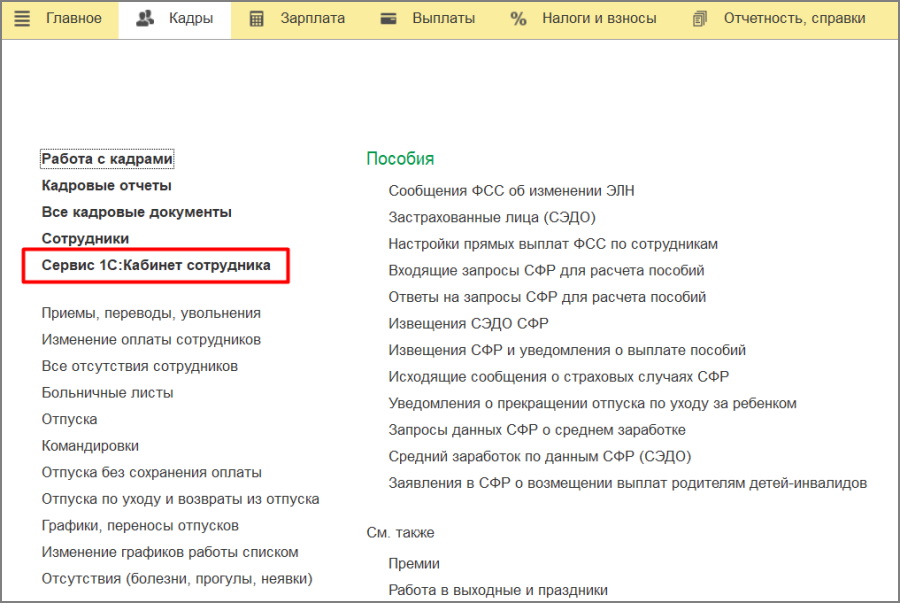Screen dimensions: 900x603
Task: Open the hamburger menu icon next to Главное
Action: 22,18
